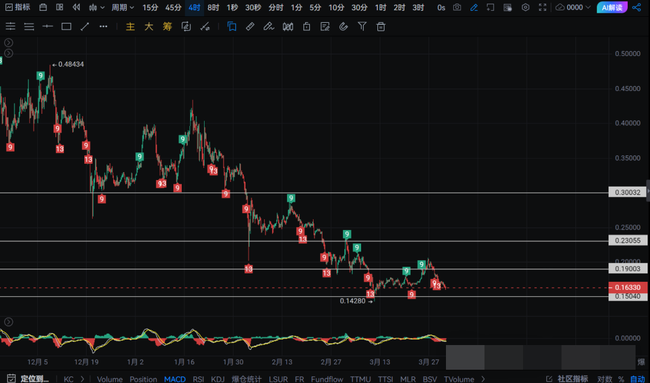Select the parallel lines with handles tool
Screen dimensions: 650x383
(x=10, y=27)
